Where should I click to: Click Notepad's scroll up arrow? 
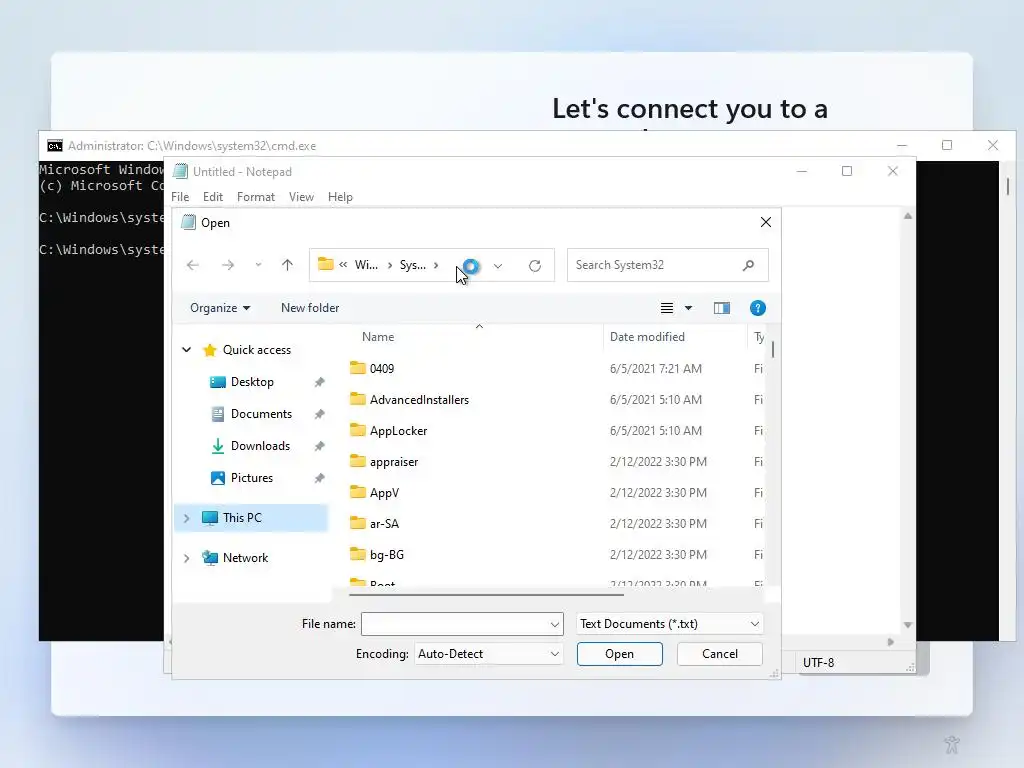click(908, 216)
